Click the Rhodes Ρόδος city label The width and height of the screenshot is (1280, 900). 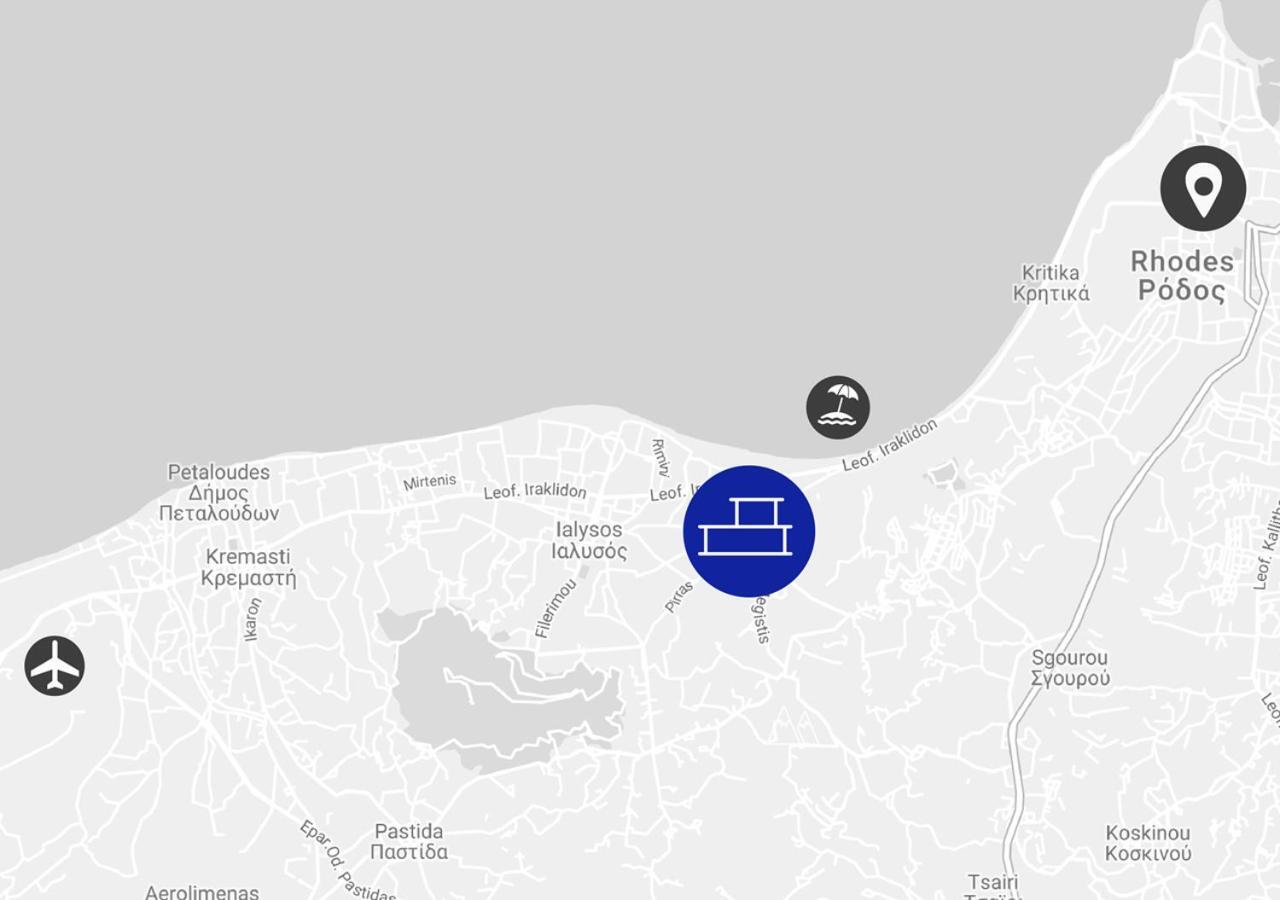[x=1182, y=276]
